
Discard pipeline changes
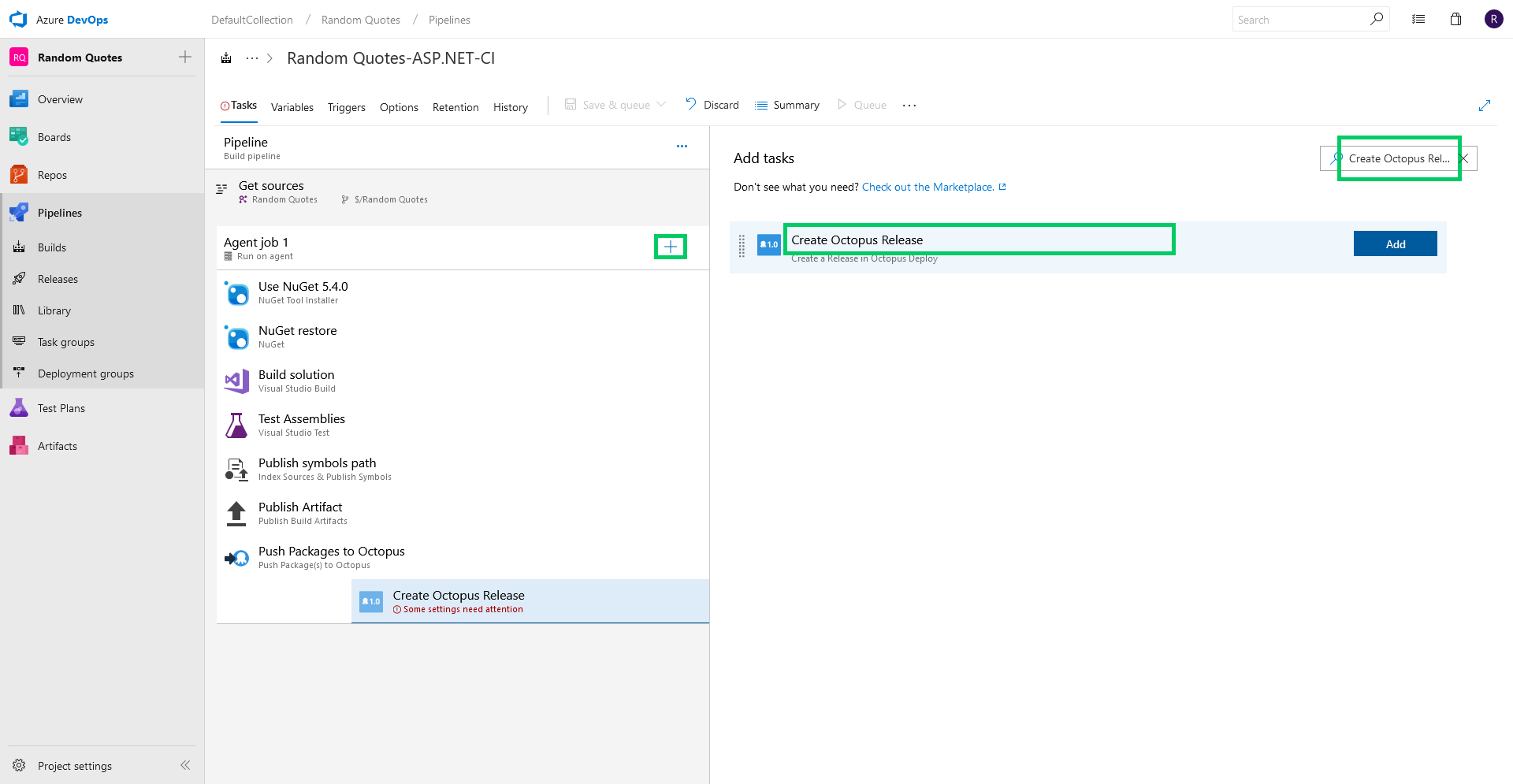712,105
